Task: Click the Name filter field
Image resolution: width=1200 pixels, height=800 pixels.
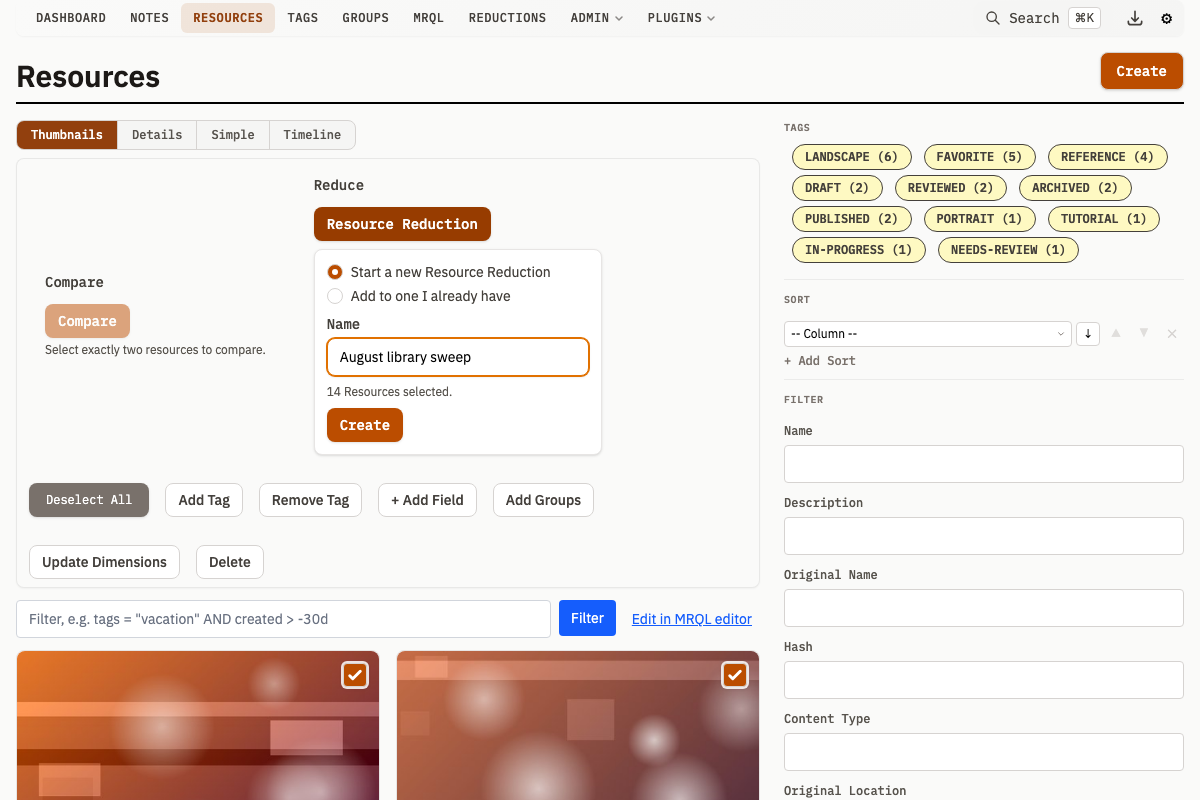Action: click(x=983, y=464)
